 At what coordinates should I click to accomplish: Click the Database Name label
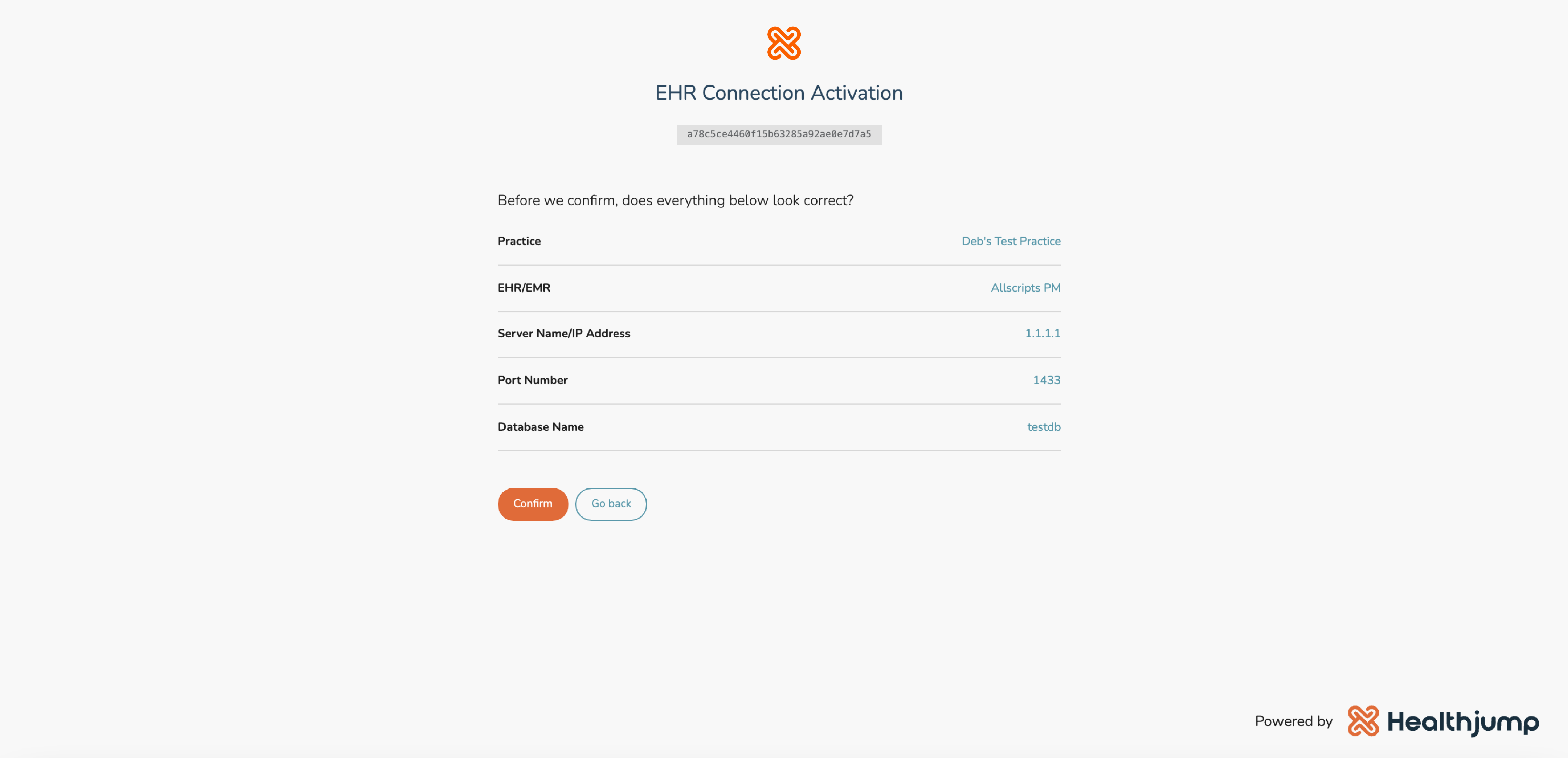coord(541,427)
